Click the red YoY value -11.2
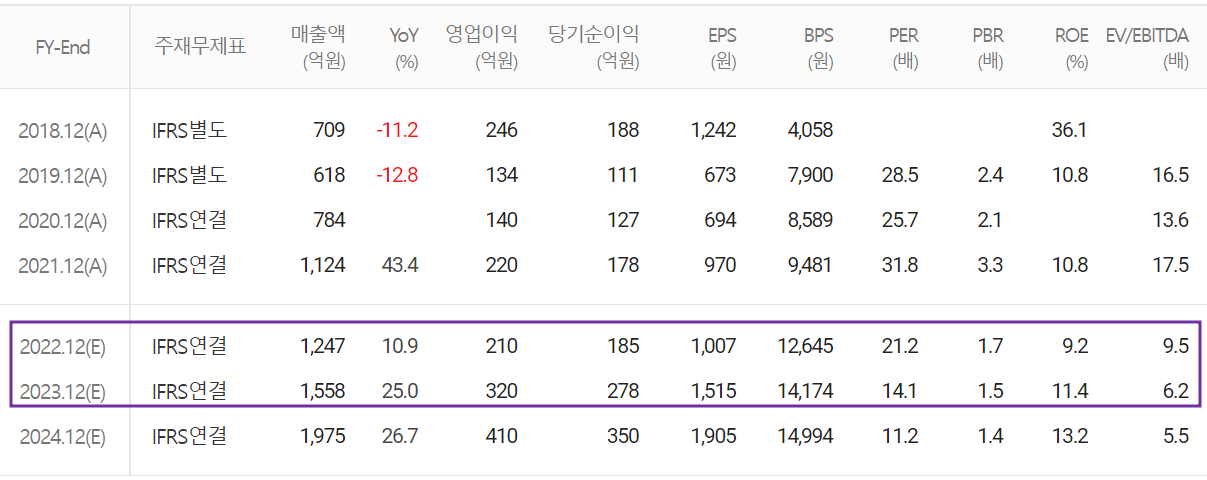Image resolution: width=1207 pixels, height=480 pixels. tap(397, 130)
